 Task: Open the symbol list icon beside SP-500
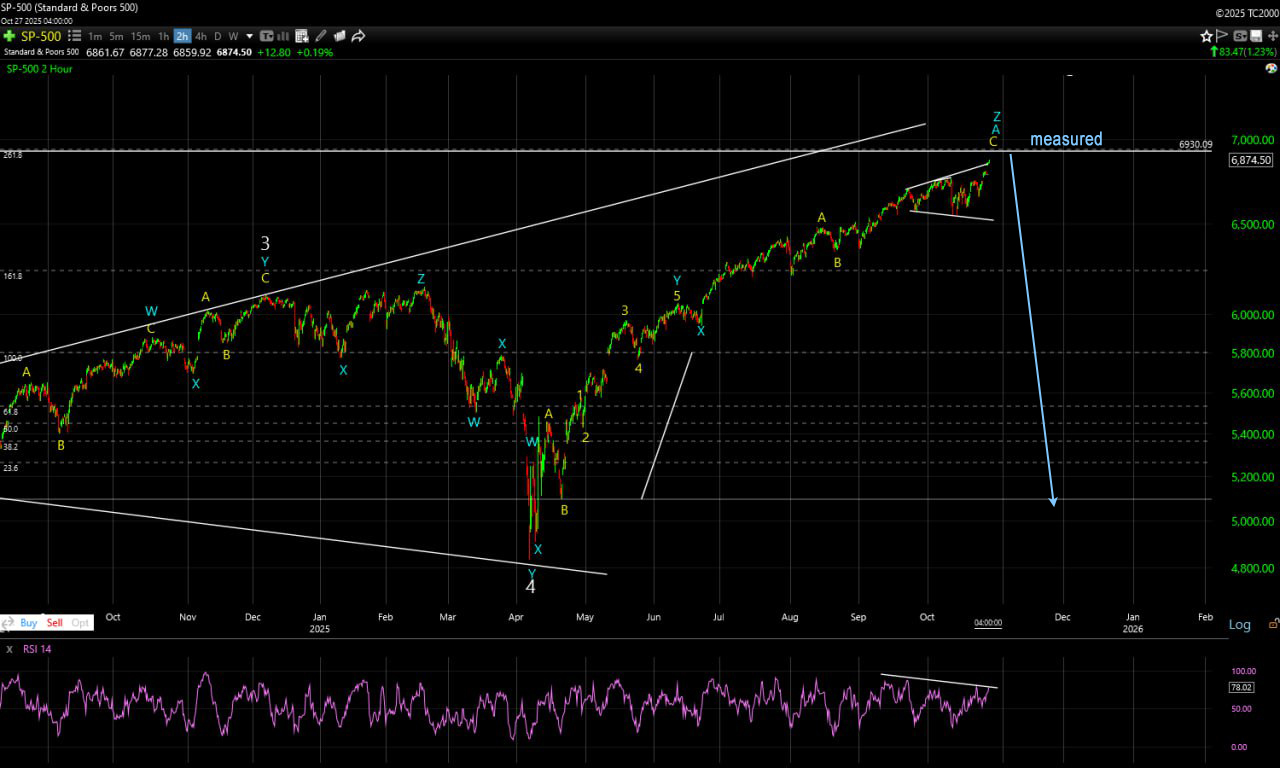(x=74, y=36)
